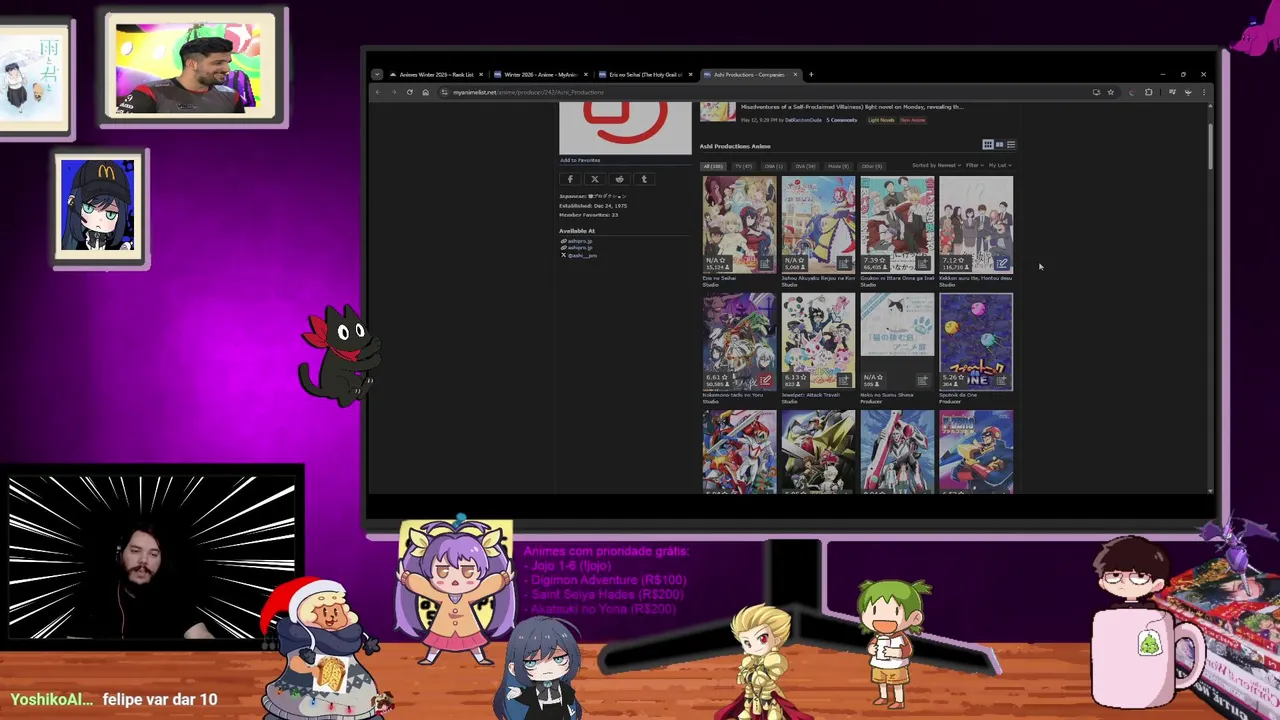Click Add to Favorites link
1280x720 pixels.
580,160
